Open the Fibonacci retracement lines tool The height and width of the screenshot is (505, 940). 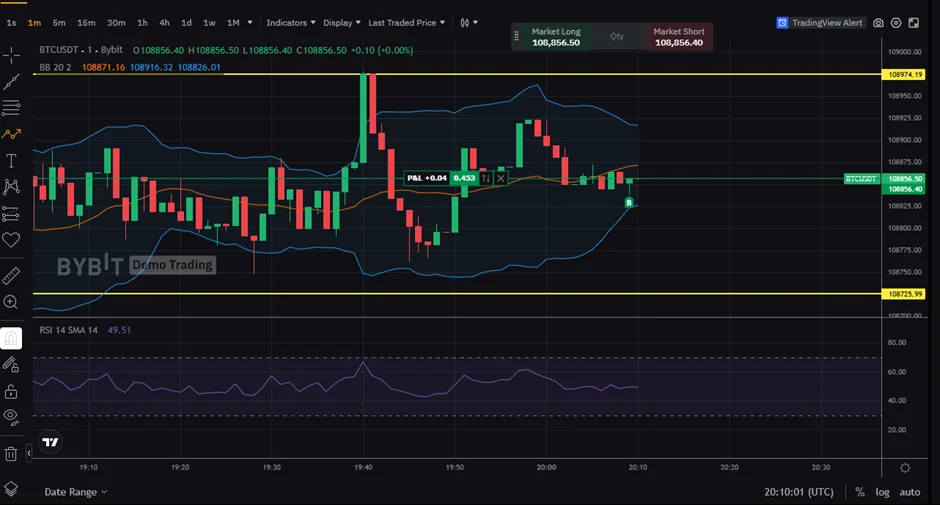11,108
